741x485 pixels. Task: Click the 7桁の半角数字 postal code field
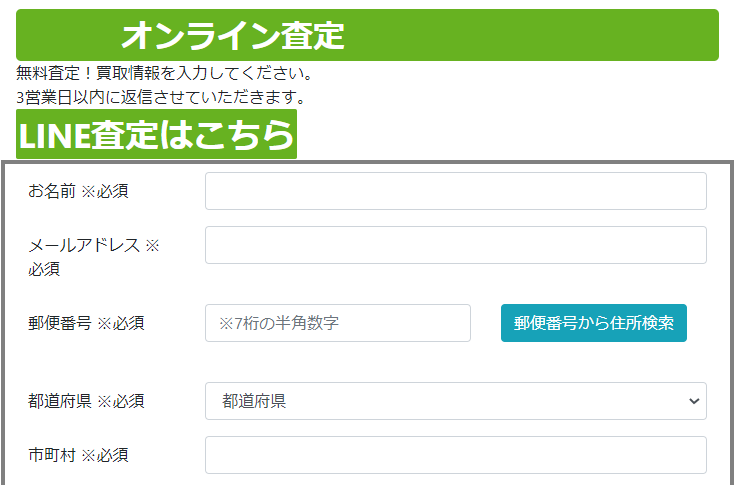(337, 323)
